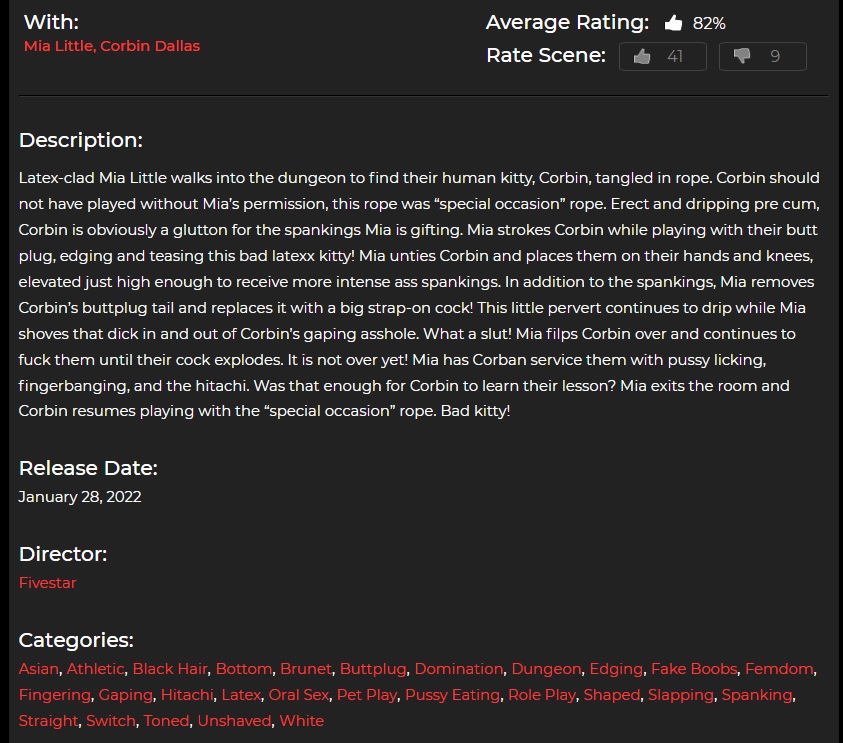The image size is (843, 743).
Task: Open director Fivestar's page
Action: pos(47,582)
